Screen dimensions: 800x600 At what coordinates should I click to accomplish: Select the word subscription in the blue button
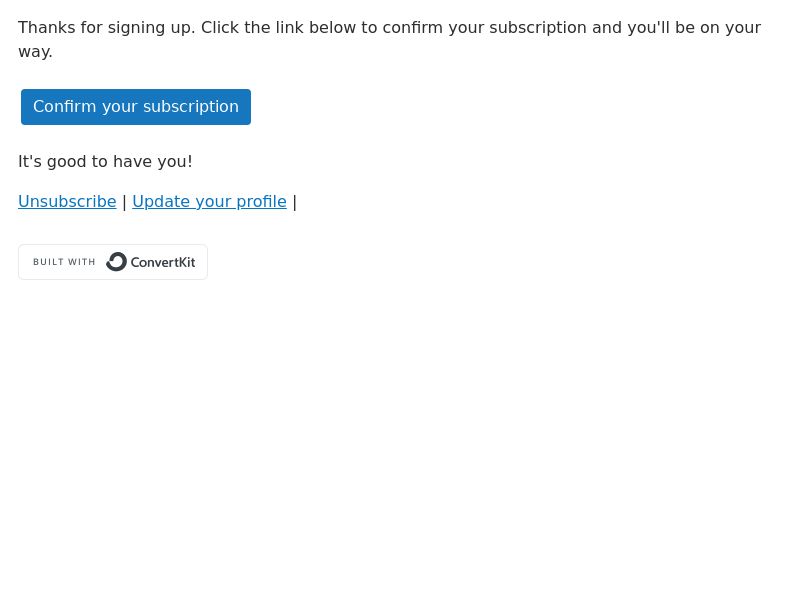click(191, 107)
